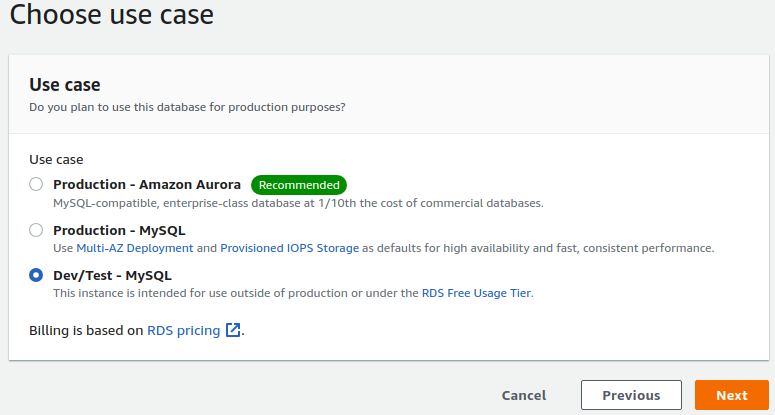Open the RDS pricing link
Screen dimensions: 775x415
183,330
